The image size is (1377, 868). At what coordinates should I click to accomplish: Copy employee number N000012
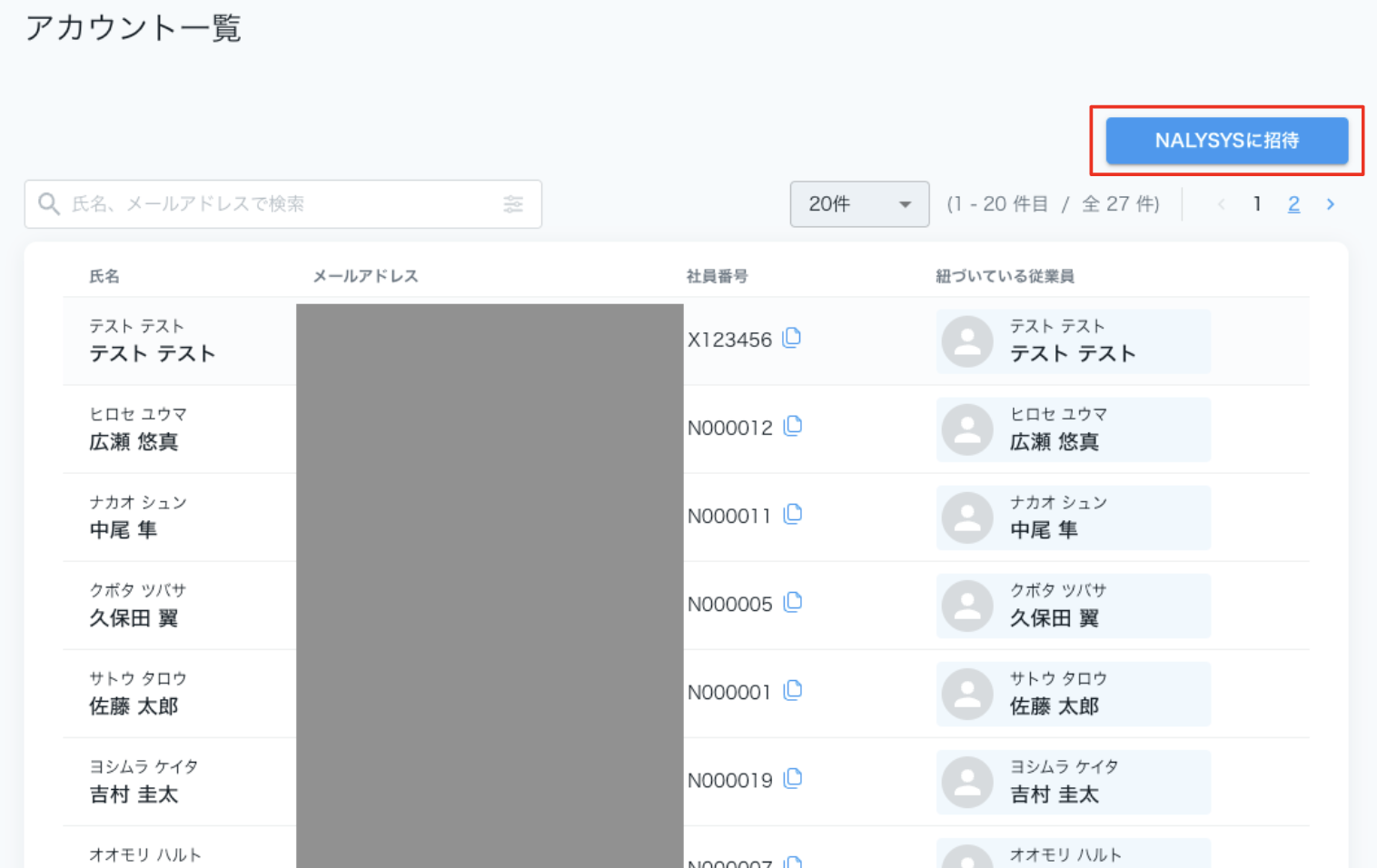(793, 426)
